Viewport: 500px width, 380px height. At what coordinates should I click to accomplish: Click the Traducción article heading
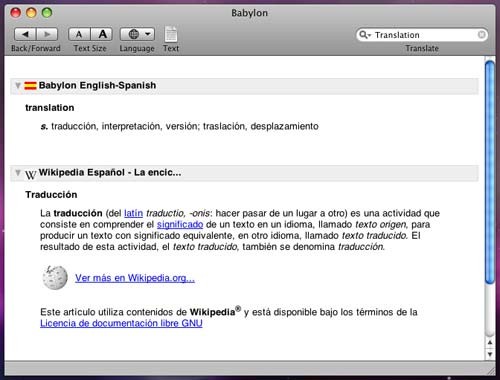point(51,195)
